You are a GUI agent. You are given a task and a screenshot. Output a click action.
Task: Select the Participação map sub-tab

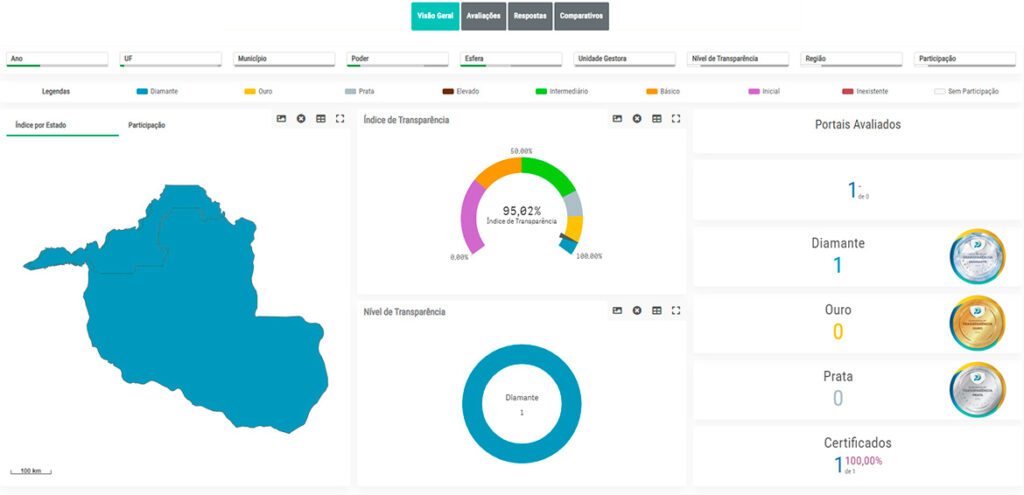coord(146,125)
